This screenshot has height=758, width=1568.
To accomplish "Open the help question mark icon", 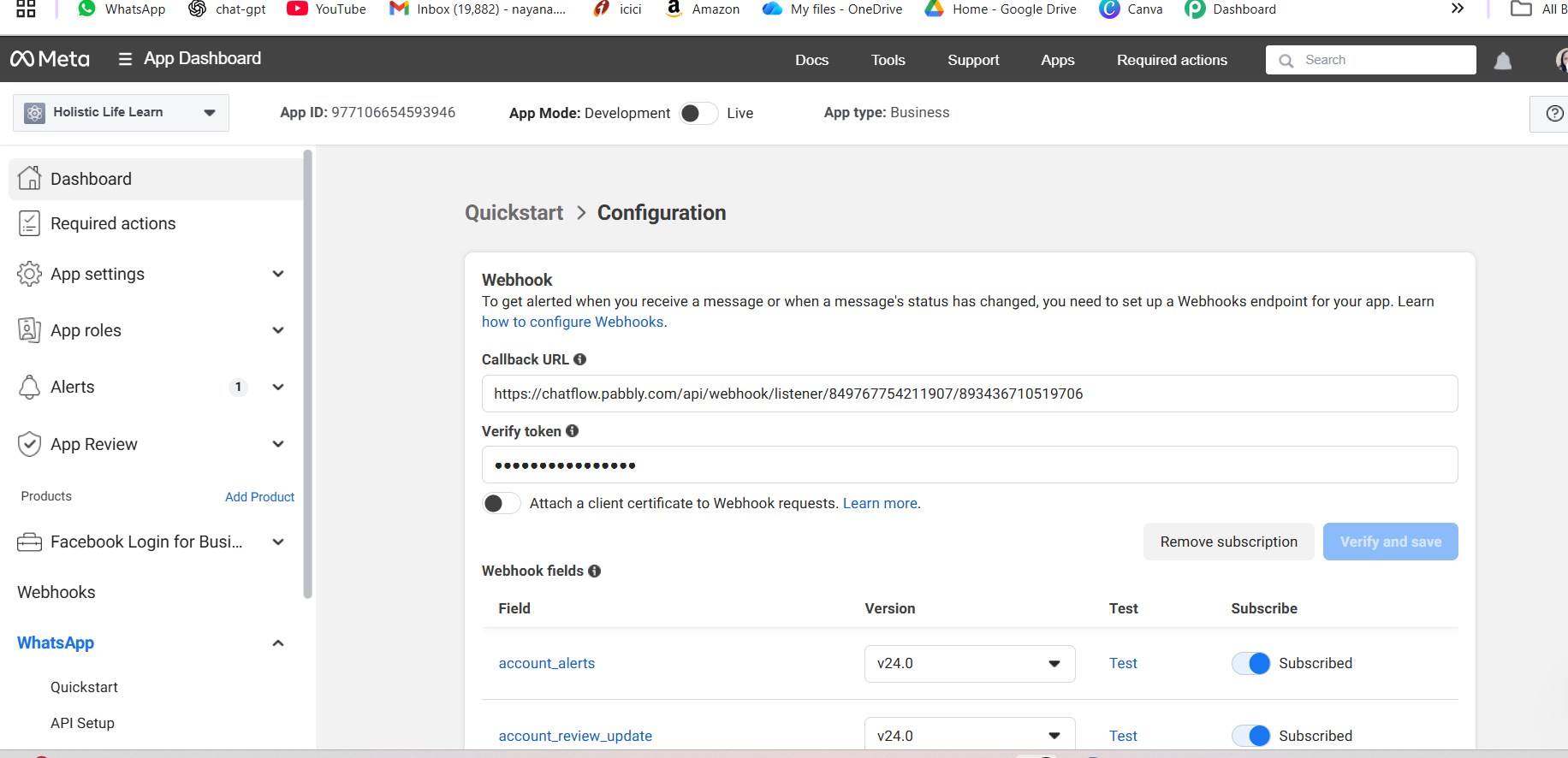I will [x=1554, y=113].
